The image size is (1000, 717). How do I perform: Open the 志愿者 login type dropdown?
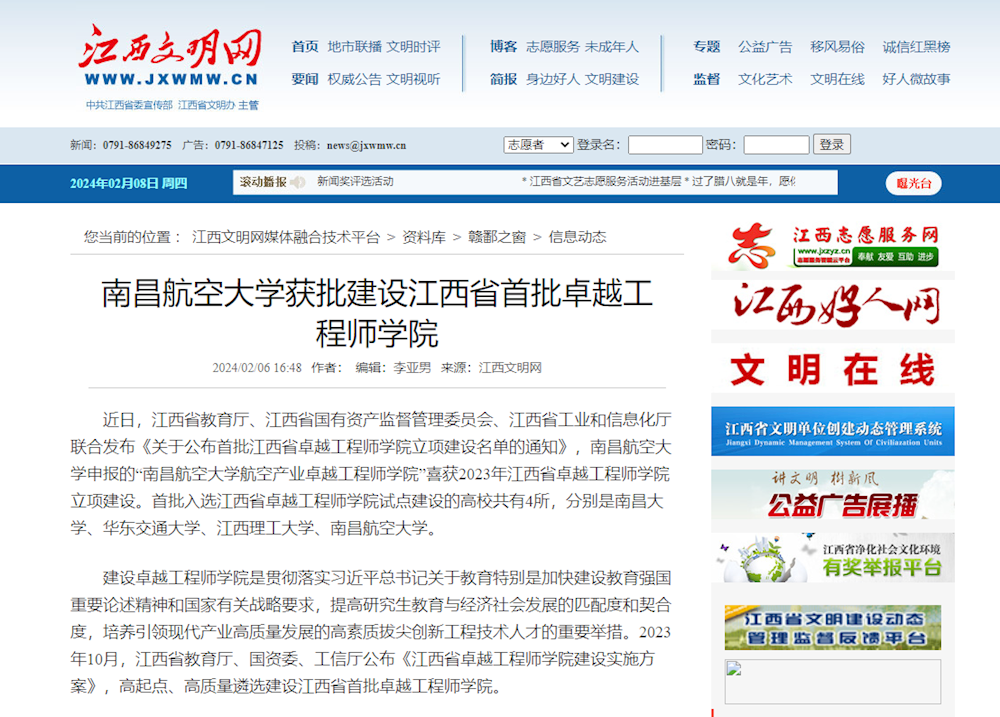538,144
